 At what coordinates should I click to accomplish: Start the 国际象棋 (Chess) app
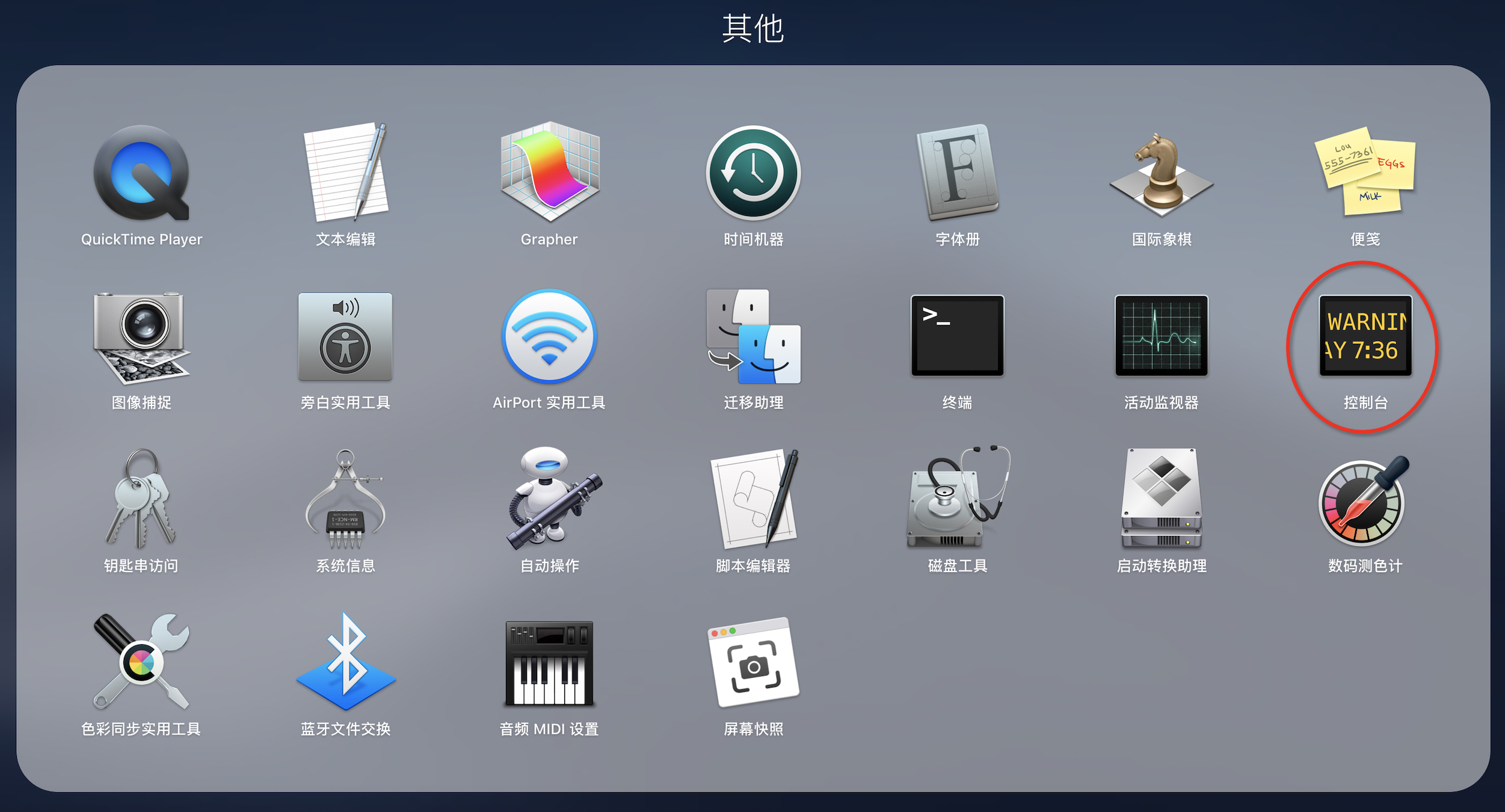point(1162,173)
